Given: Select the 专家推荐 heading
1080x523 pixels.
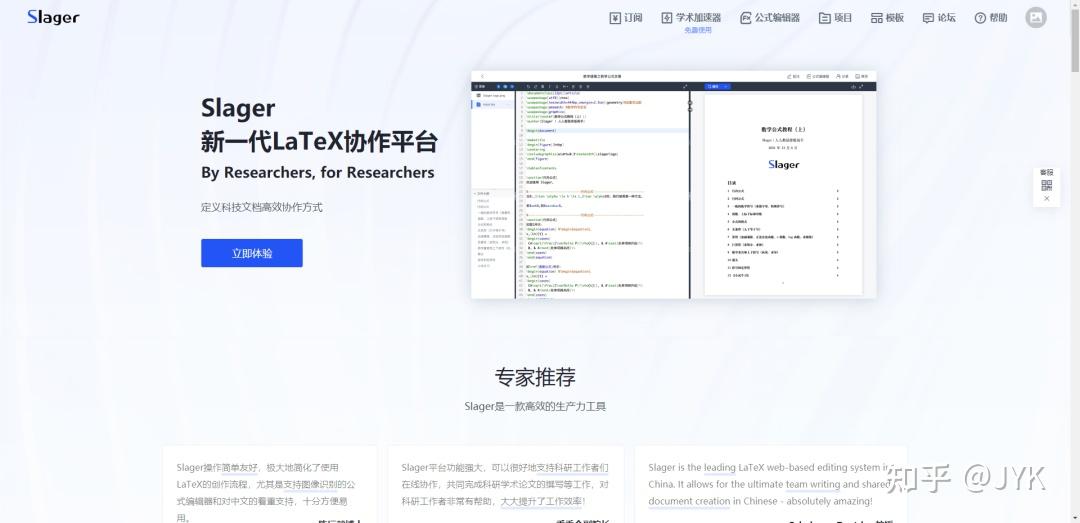Looking at the screenshot, I should pyautogui.click(x=534, y=377).
